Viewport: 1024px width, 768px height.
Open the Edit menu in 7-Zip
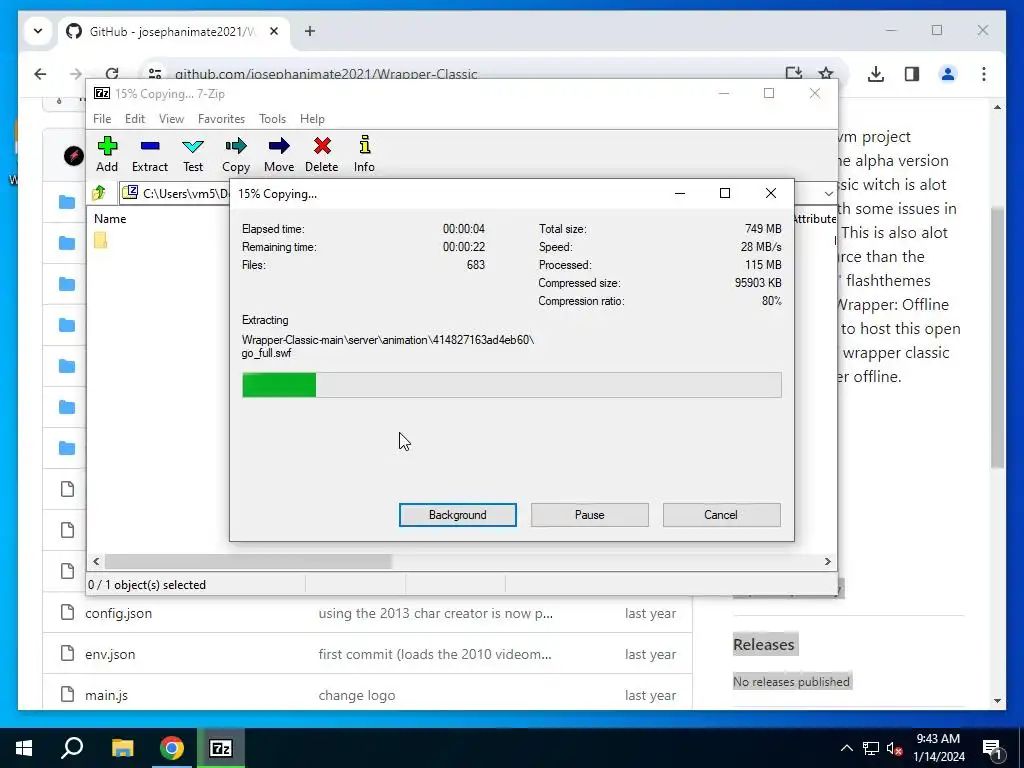135,119
